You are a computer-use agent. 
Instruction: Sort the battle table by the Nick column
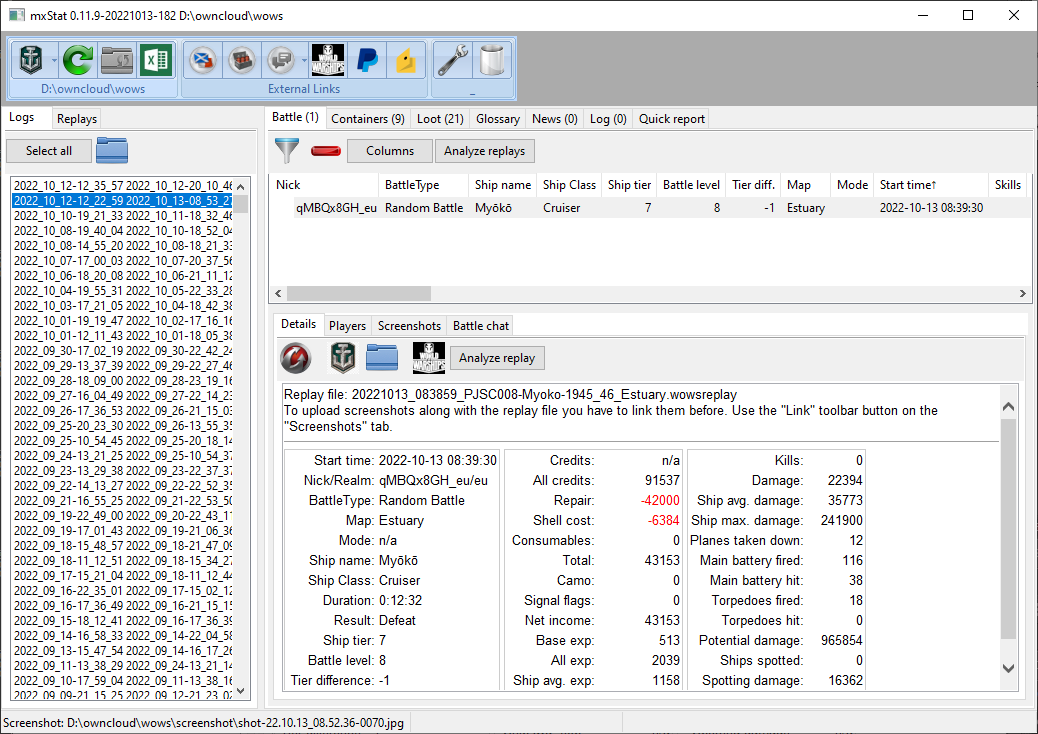click(325, 185)
